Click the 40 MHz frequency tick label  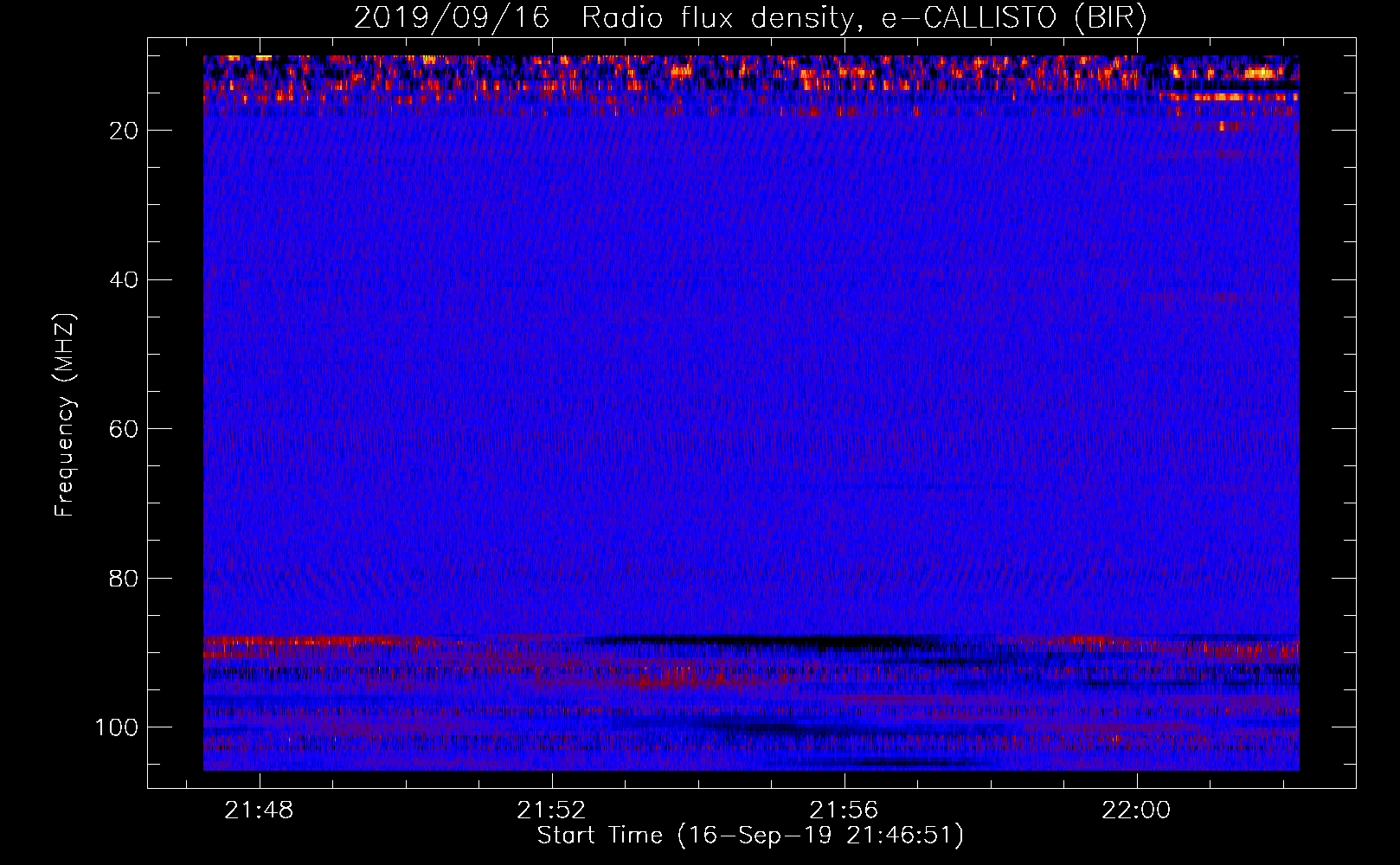(x=125, y=280)
